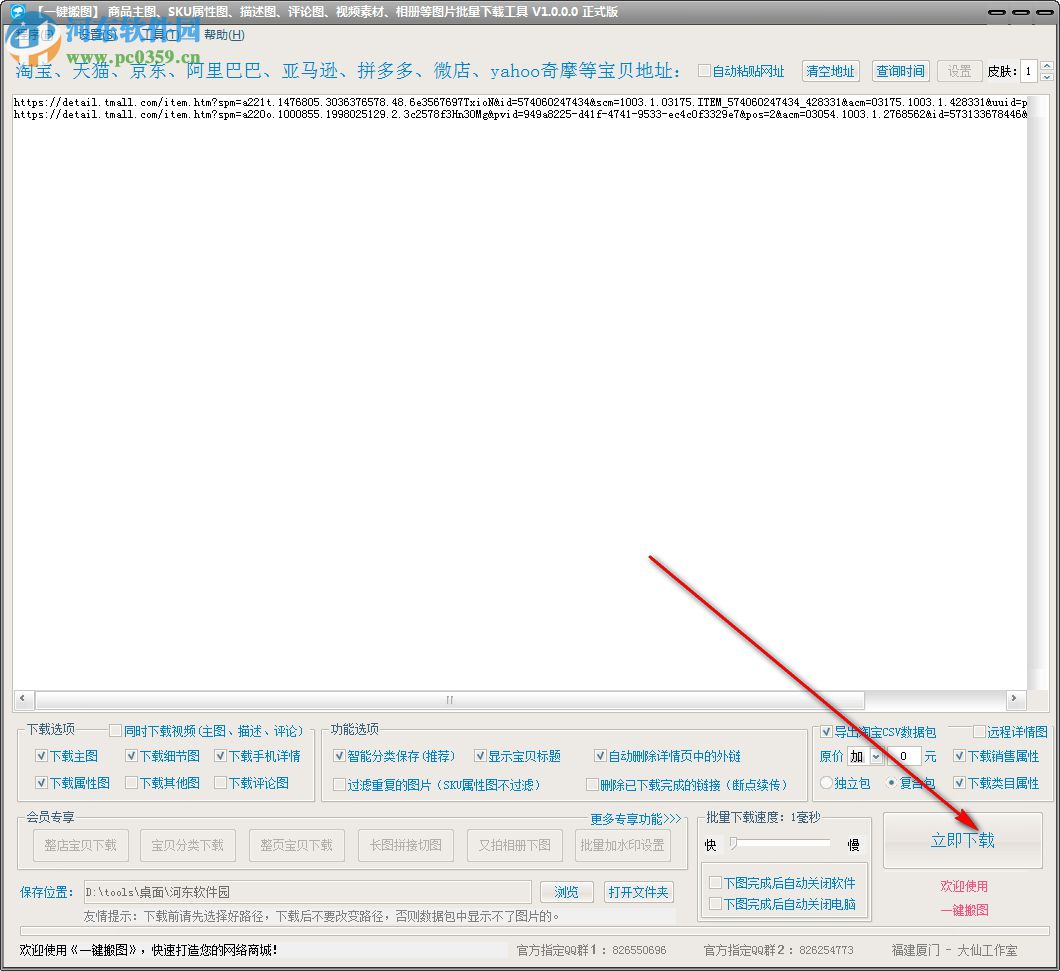Click the 浏览 browse button
The height and width of the screenshot is (971, 1060).
567,893
